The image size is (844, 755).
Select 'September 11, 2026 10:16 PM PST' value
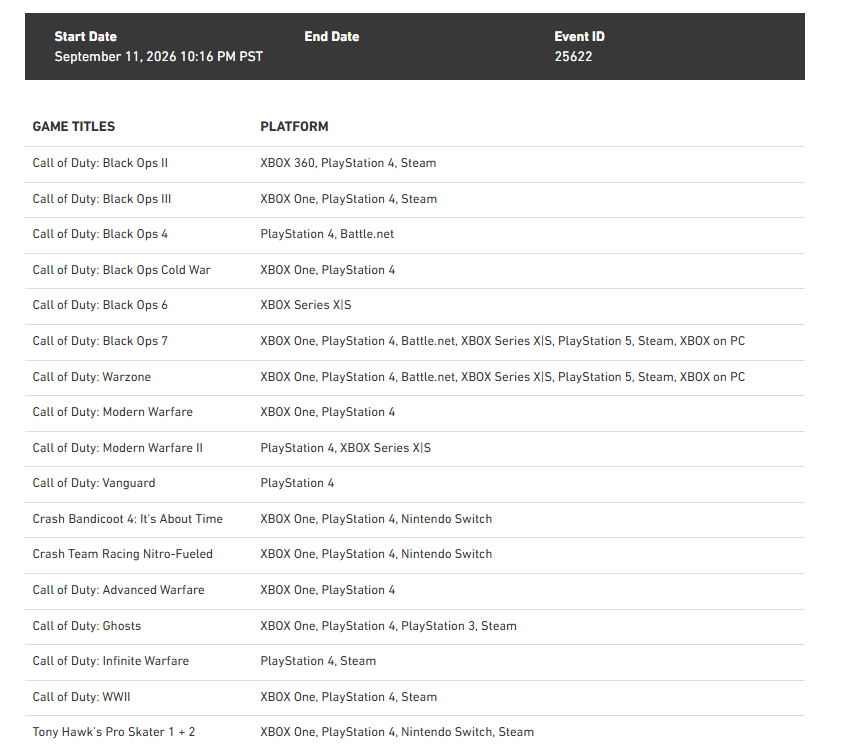pos(159,57)
